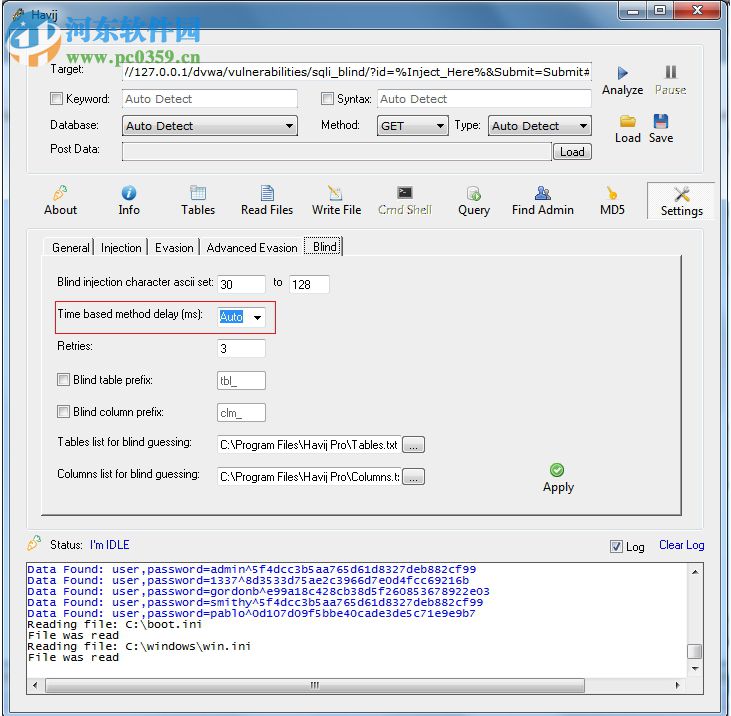731x716 pixels.
Task: Open the Write File section
Action: 336,201
